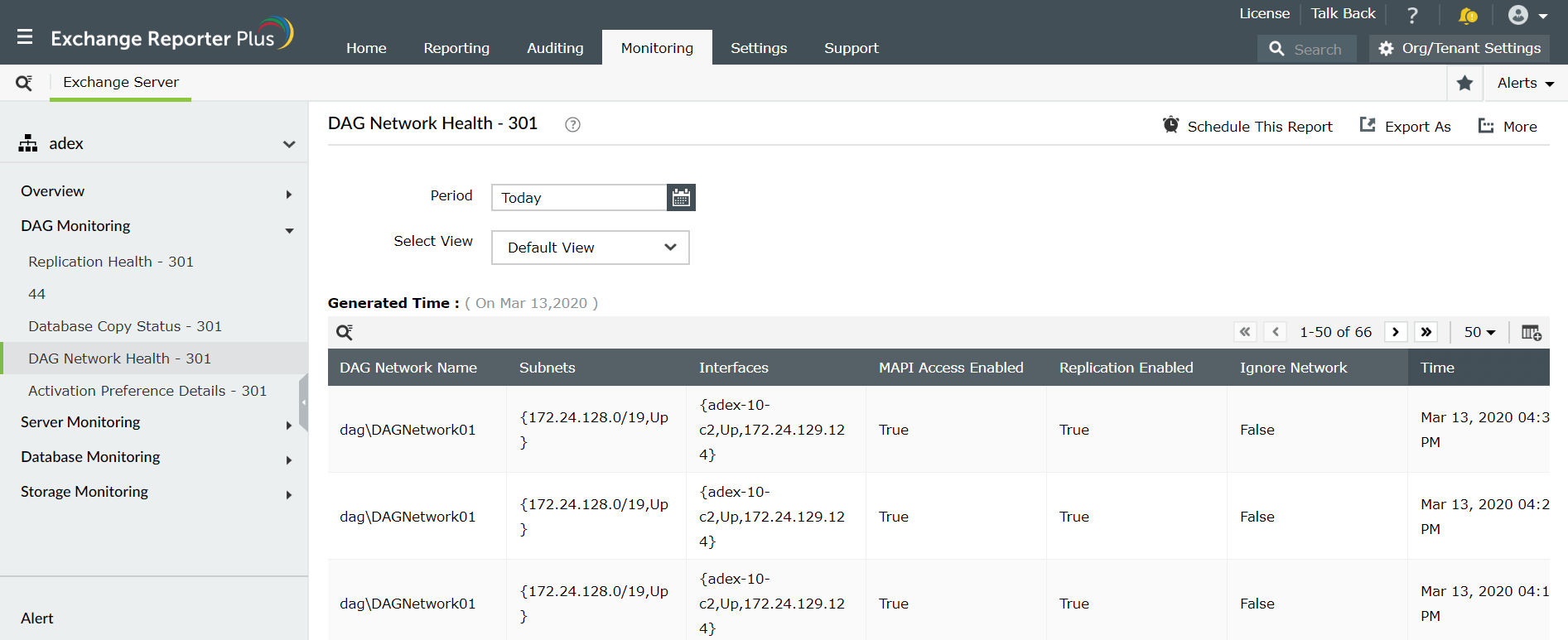Collapse the left sidebar with handle

click(304, 402)
